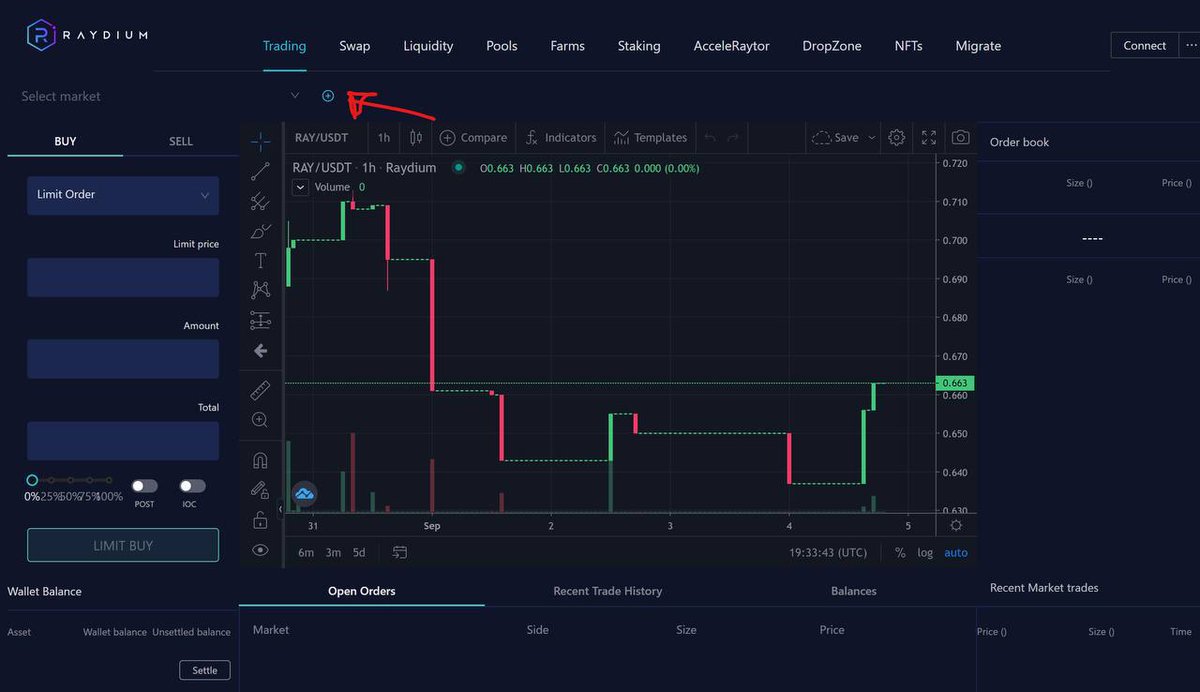1200x692 pixels.
Task: Open price scale settings gear at bottom right
Action: 956,526
